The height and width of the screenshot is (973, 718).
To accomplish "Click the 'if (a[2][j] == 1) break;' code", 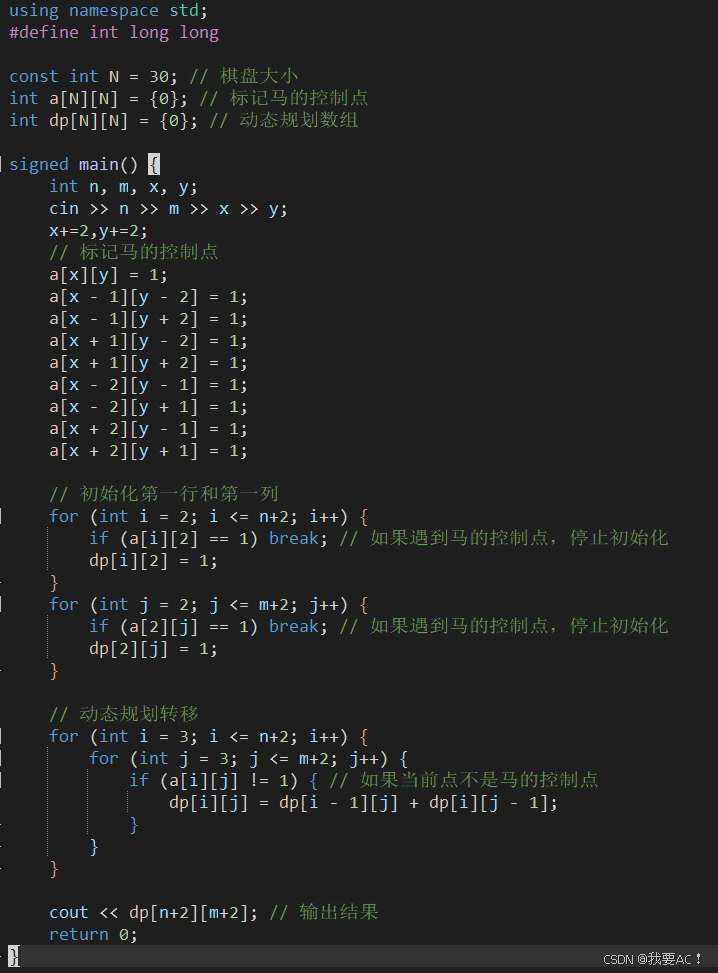I will click(x=208, y=626).
